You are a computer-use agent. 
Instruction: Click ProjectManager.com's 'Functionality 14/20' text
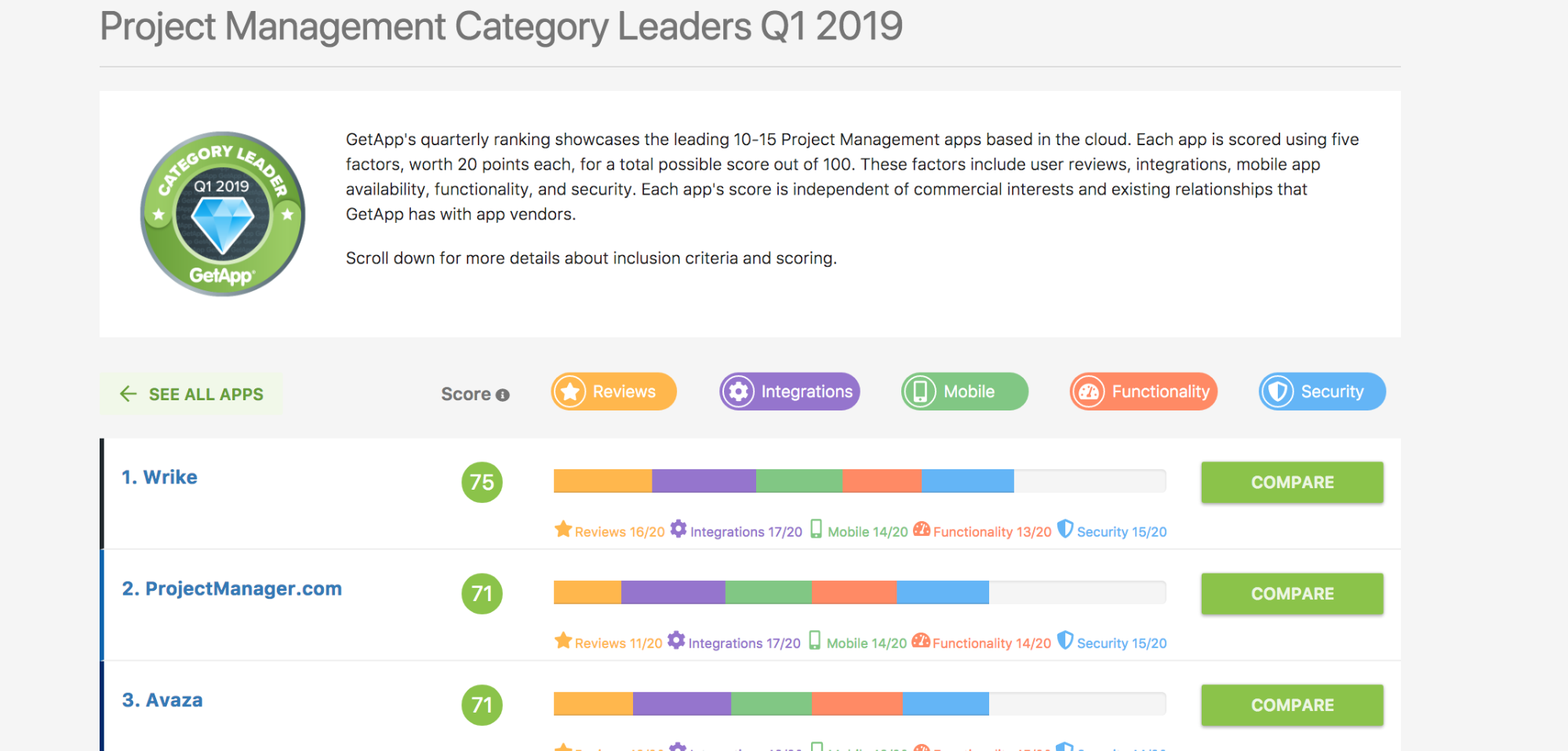pos(991,643)
